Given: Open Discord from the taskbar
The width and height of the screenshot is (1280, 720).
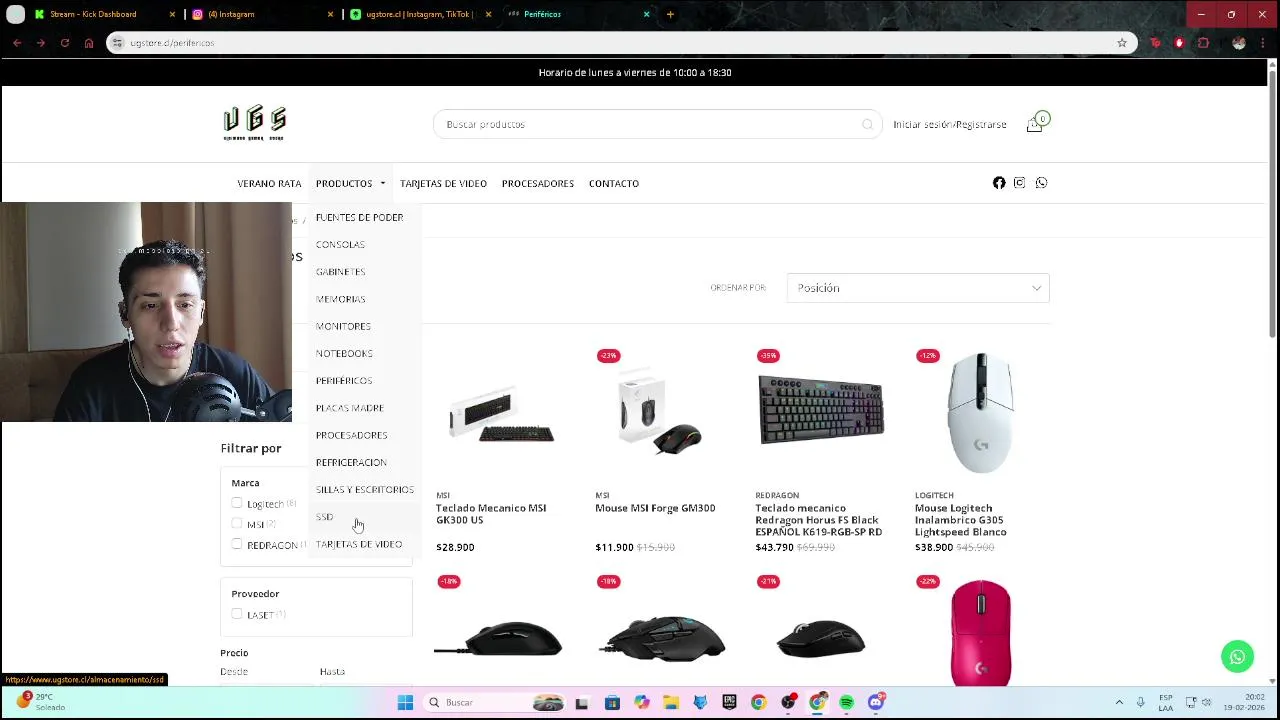Looking at the screenshot, I should pos(876,703).
